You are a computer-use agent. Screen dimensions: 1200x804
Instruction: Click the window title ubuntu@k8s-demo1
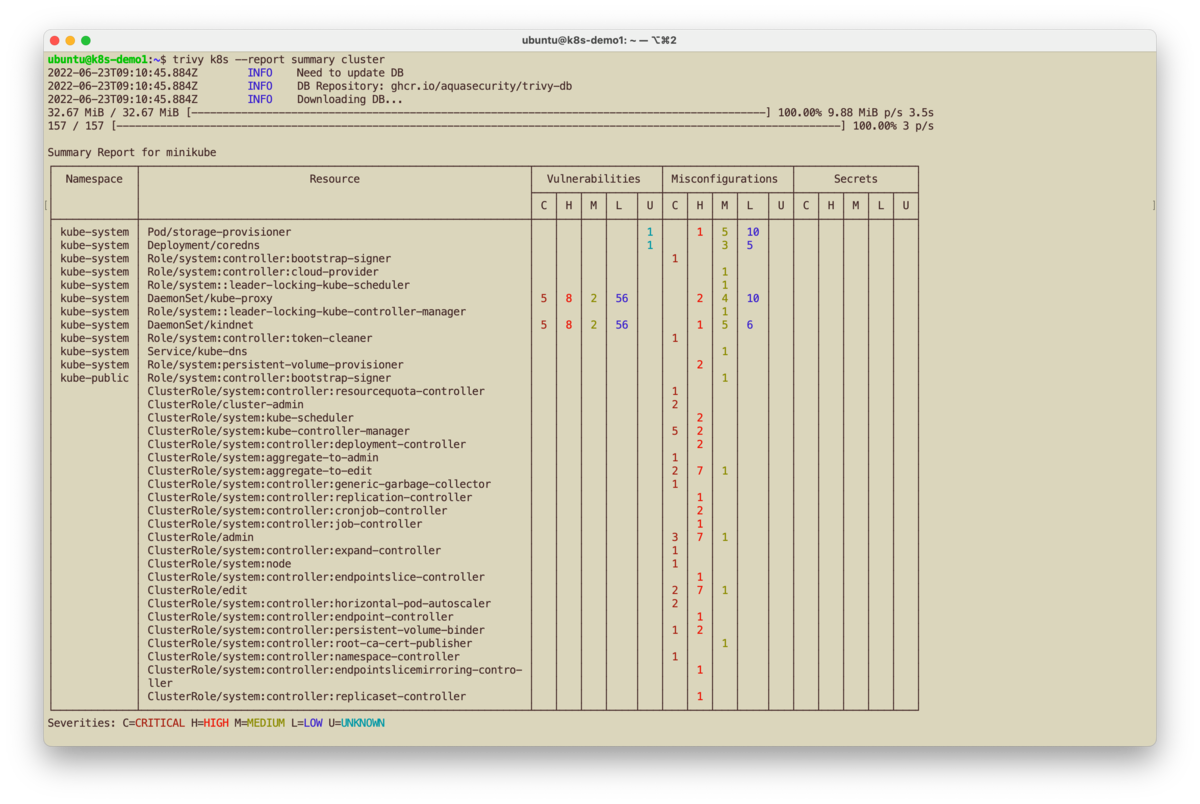point(600,40)
